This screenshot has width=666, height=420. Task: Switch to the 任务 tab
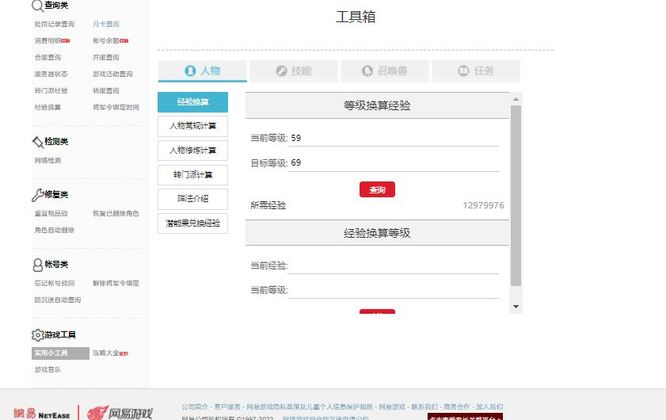click(x=476, y=70)
